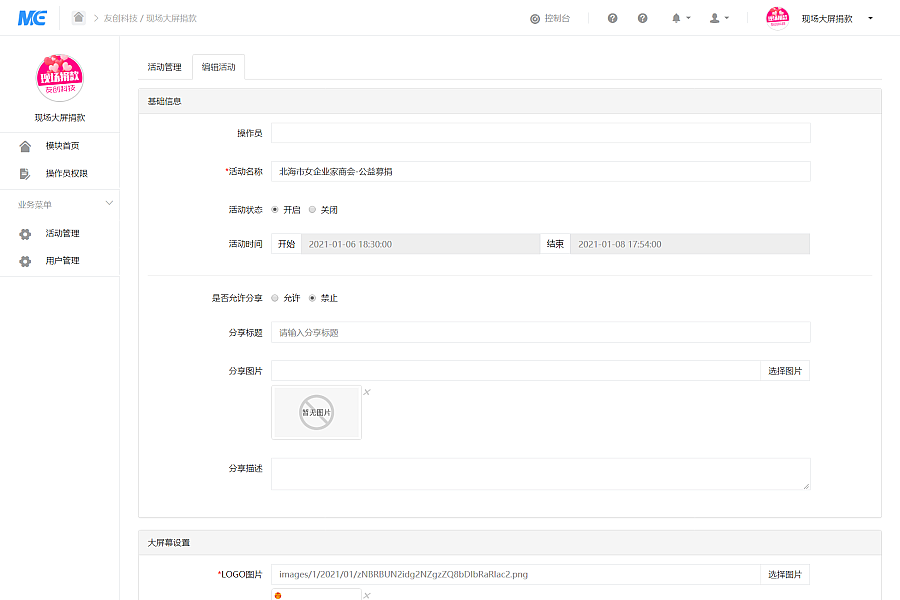Open the user account icon dropdown
Screen dimensions: 900x600
click(719, 18)
